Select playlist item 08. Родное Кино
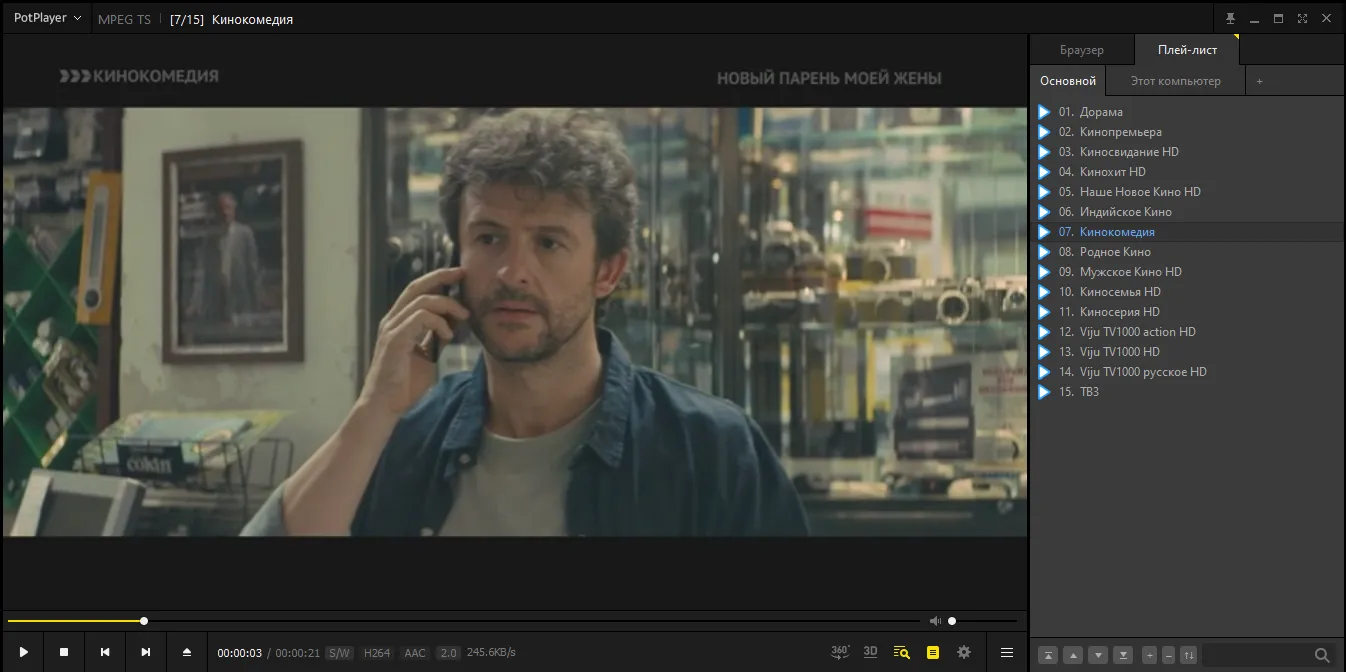This screenshot has width=1346, height=672. click(1187, 252)
